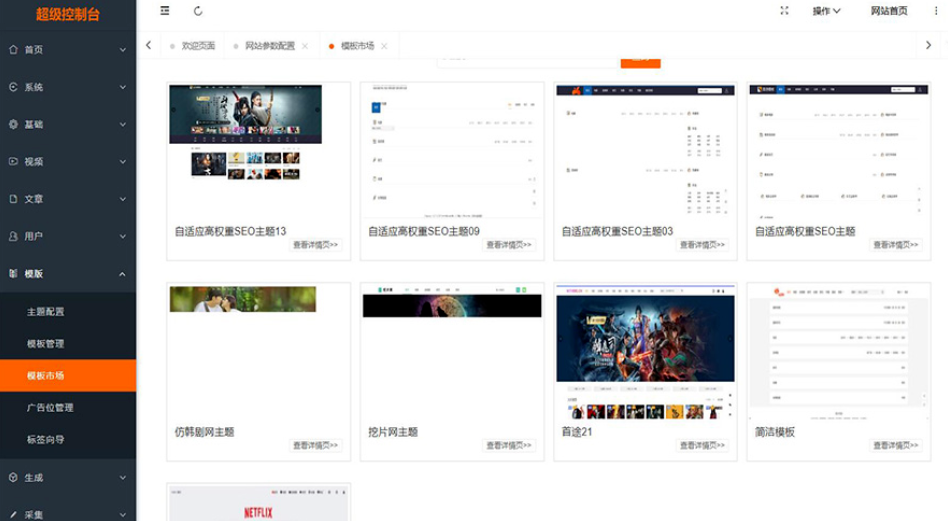View details for 自适应高权重SEO主题13
The image size is (948, 521).
316,245
